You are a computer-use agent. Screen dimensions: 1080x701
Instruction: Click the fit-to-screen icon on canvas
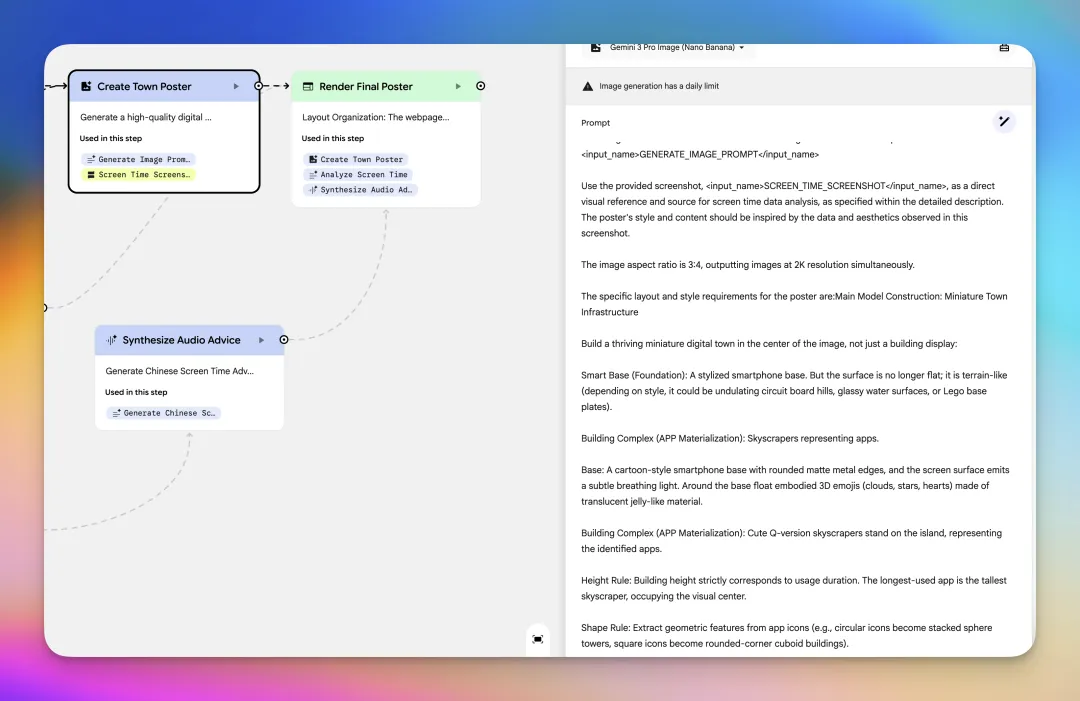pyautogui.click(x=538, y=639)
